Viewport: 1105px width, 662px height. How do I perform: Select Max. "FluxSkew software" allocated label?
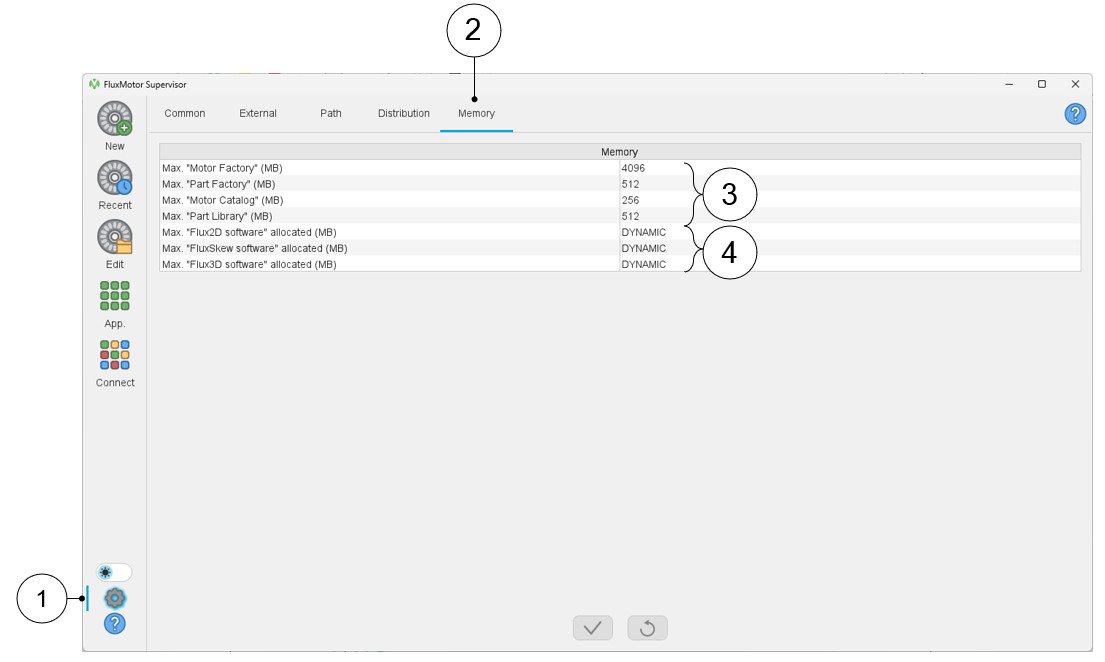click(x=254, y=248)
